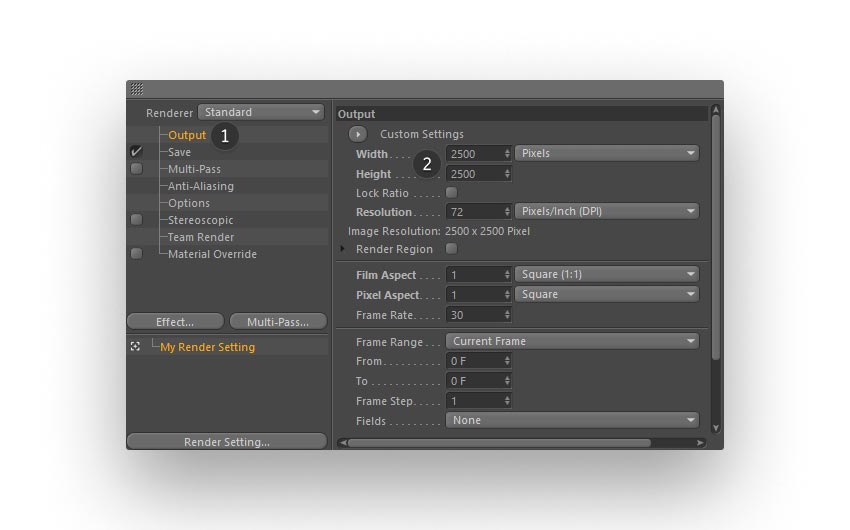
Task: Check the Render Region checkbox
Action: (x=451, y=248)
